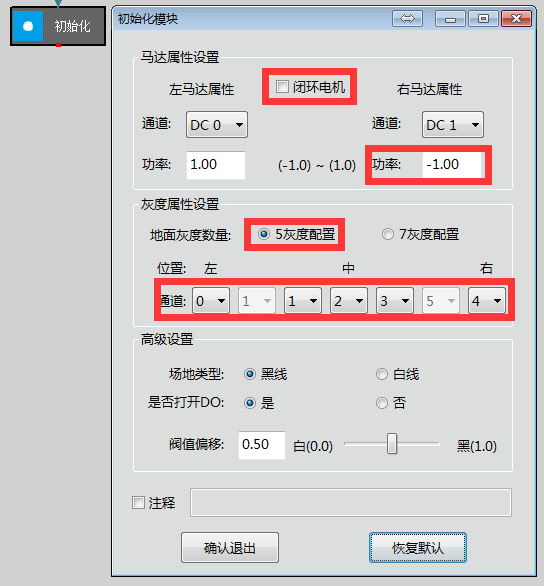
Task: Expand the rightmost grayscale channel 4 dropdown
Action: (x=487, y=300)
